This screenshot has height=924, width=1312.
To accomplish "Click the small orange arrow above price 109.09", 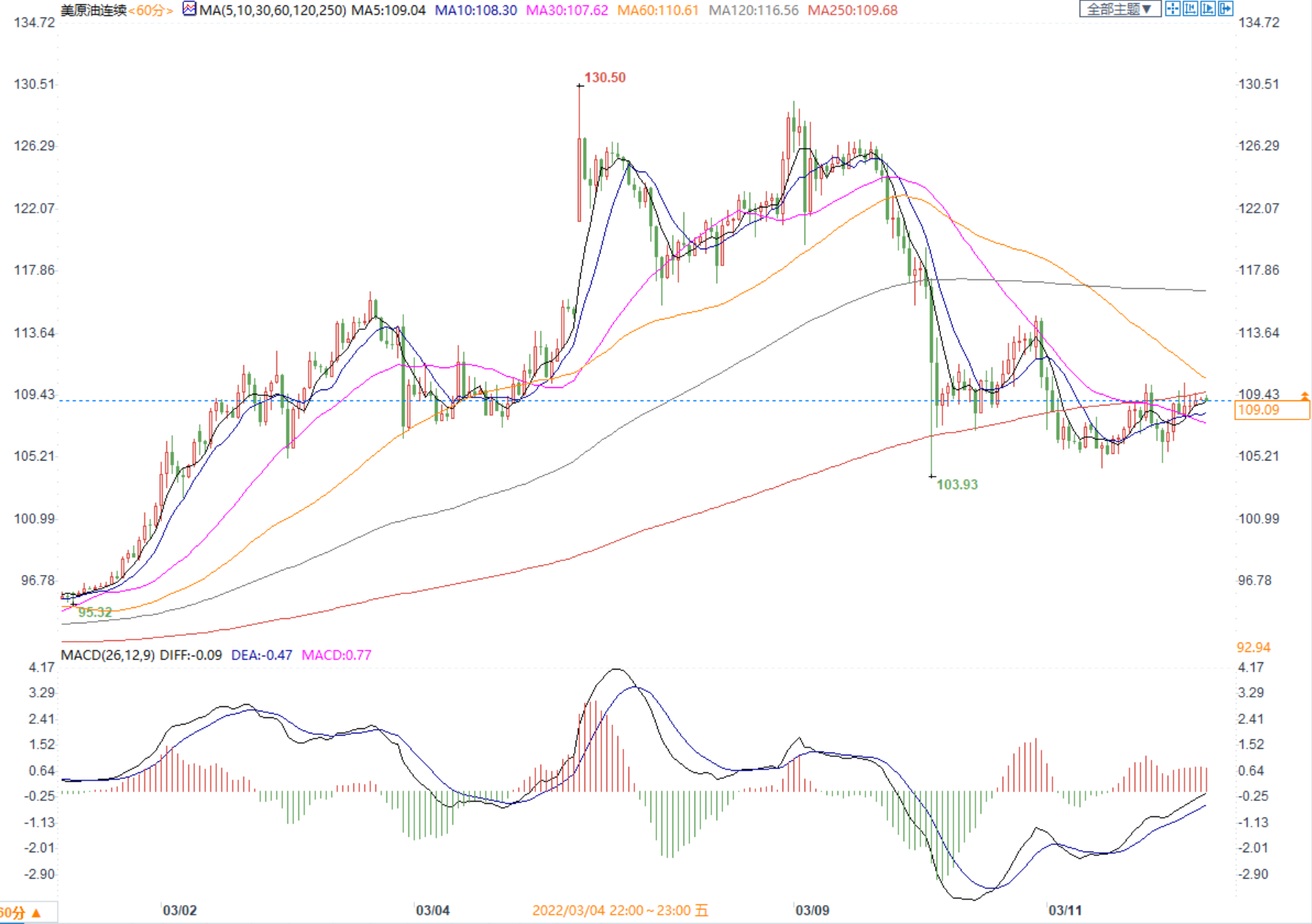I will [x=1305, y=396].
